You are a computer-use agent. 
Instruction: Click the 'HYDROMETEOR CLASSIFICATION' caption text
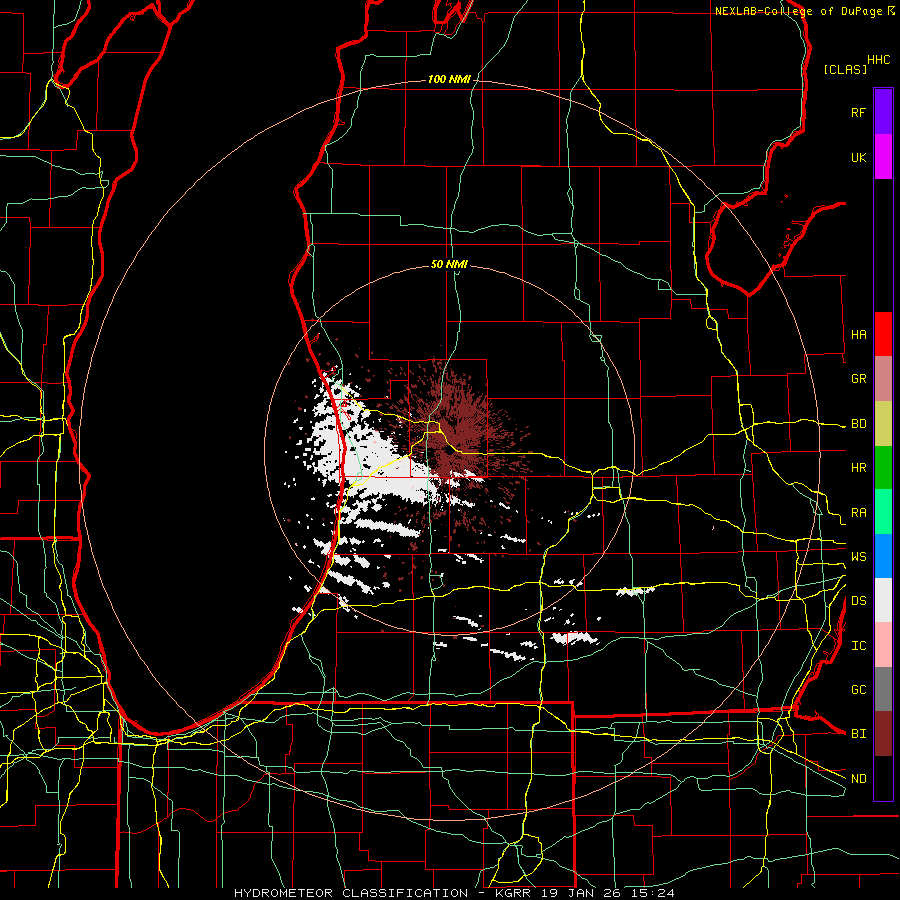351,893
